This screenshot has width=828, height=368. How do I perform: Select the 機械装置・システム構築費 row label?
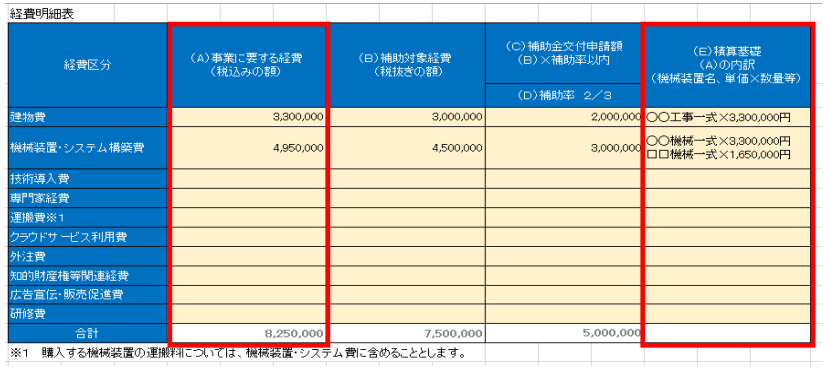coord(88,148)
